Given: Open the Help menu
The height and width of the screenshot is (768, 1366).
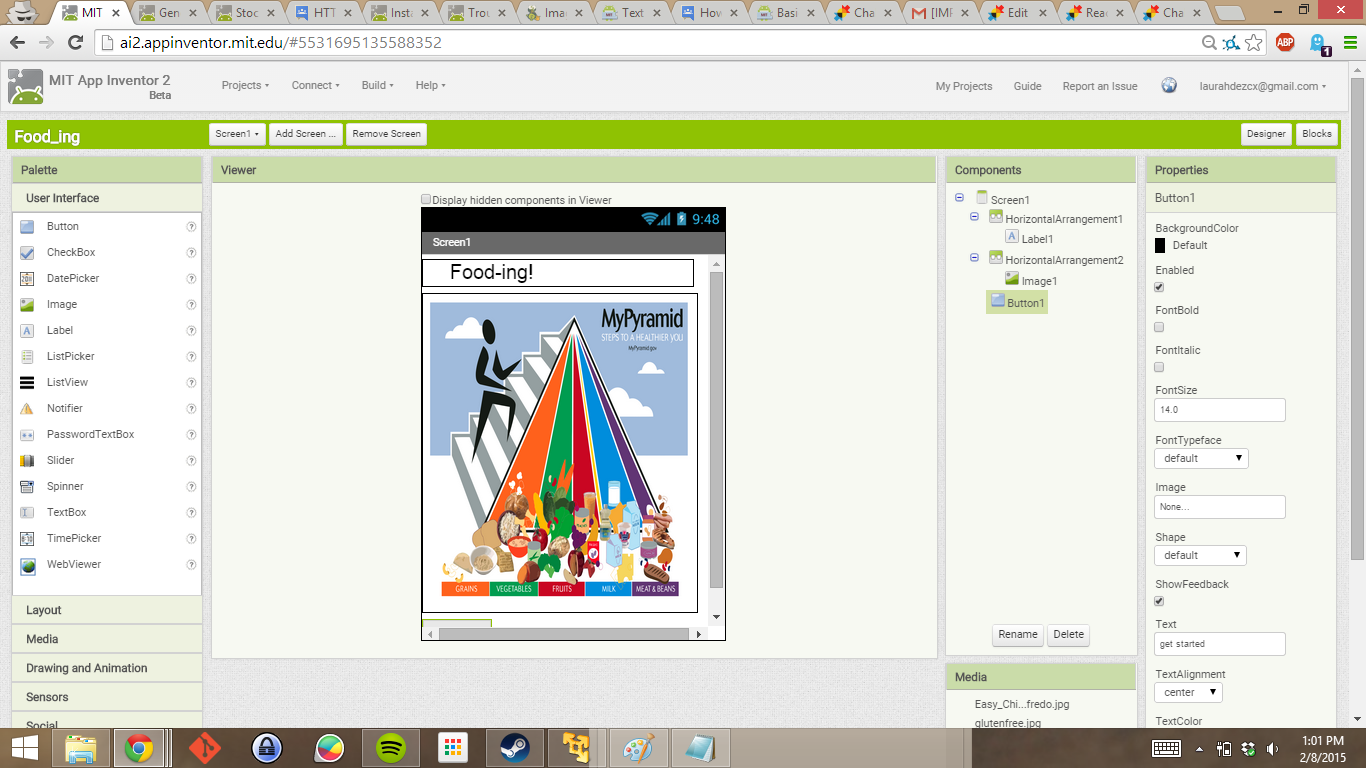Looking at the screenshot, I should (x=430, y=86).
